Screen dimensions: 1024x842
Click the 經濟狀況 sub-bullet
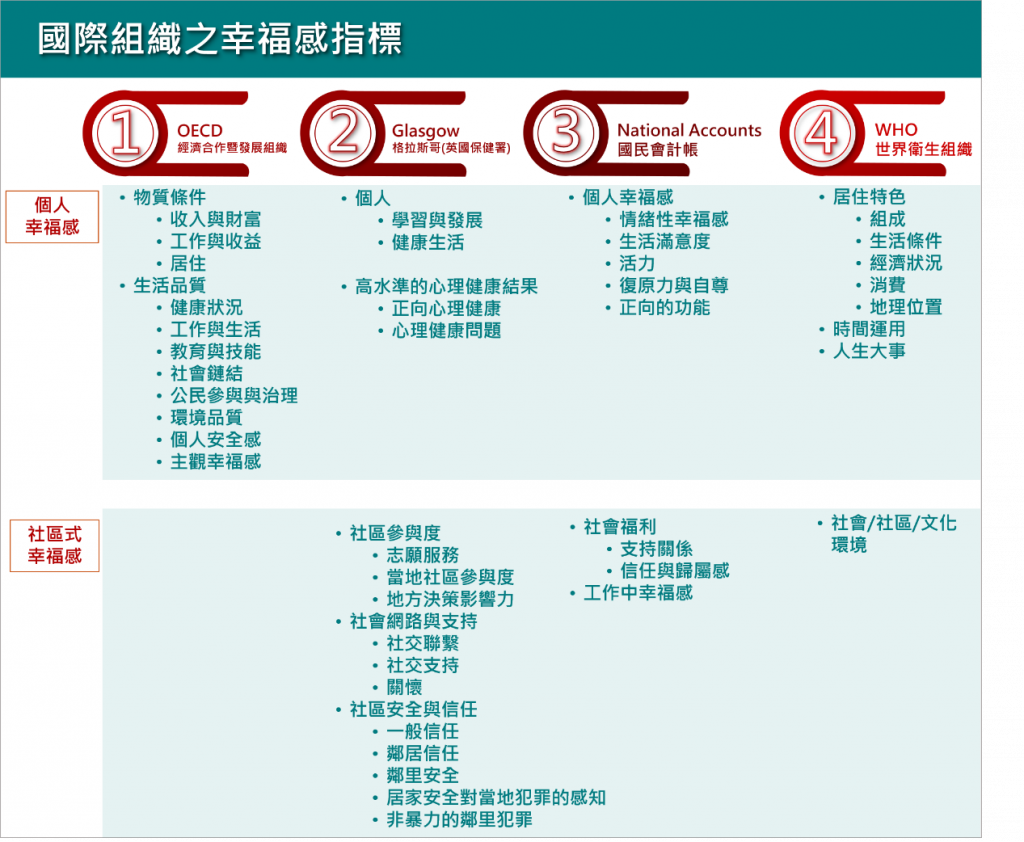[906, 263]
